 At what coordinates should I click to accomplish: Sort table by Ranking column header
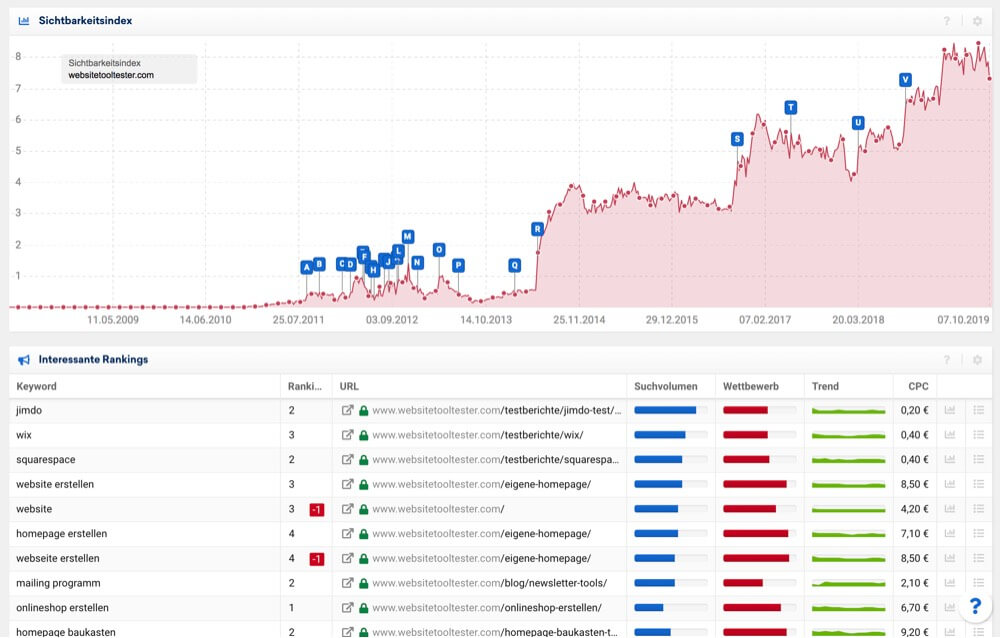tap(305, 387)
